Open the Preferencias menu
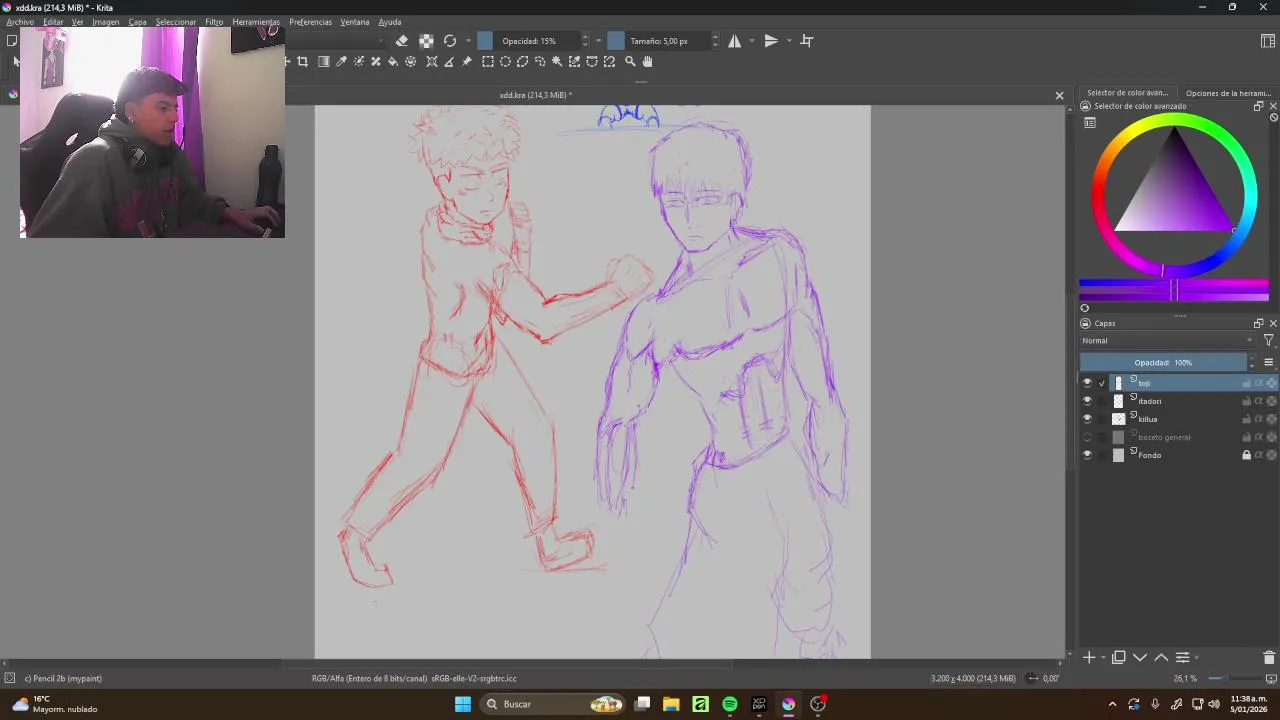 click(x=310, y=22)
